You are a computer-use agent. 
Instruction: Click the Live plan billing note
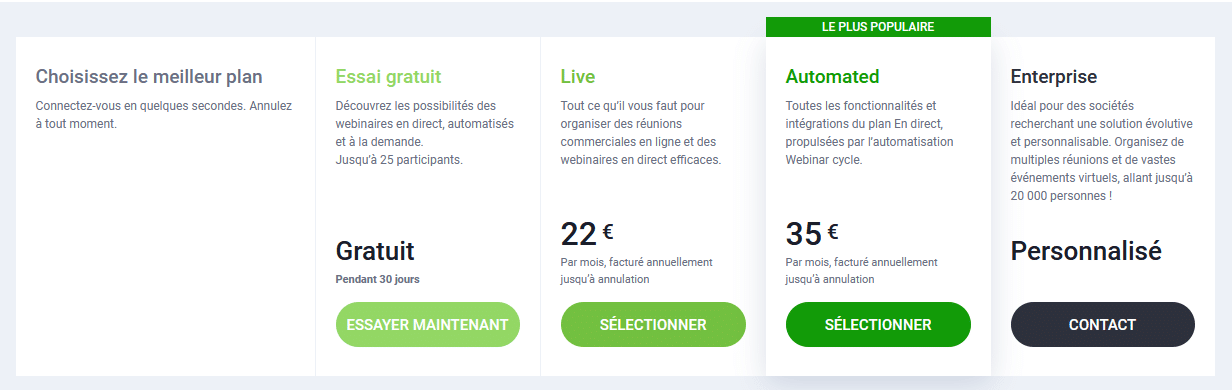point(637,271)
